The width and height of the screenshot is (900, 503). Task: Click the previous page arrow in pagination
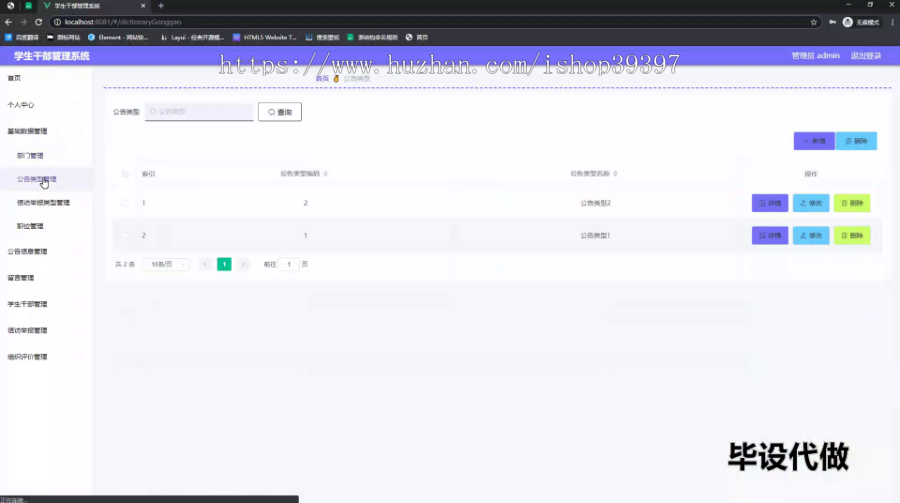205,264
